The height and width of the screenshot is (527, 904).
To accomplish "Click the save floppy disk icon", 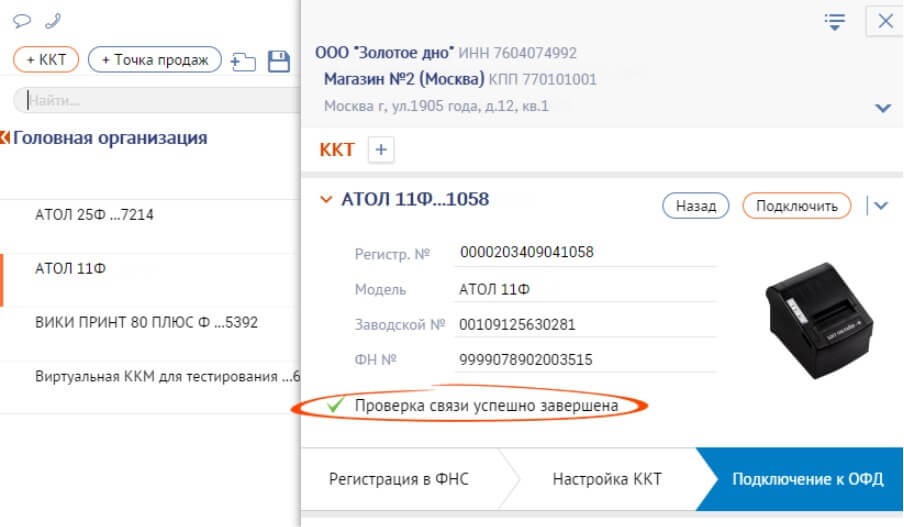I will (x=279, y=61).
